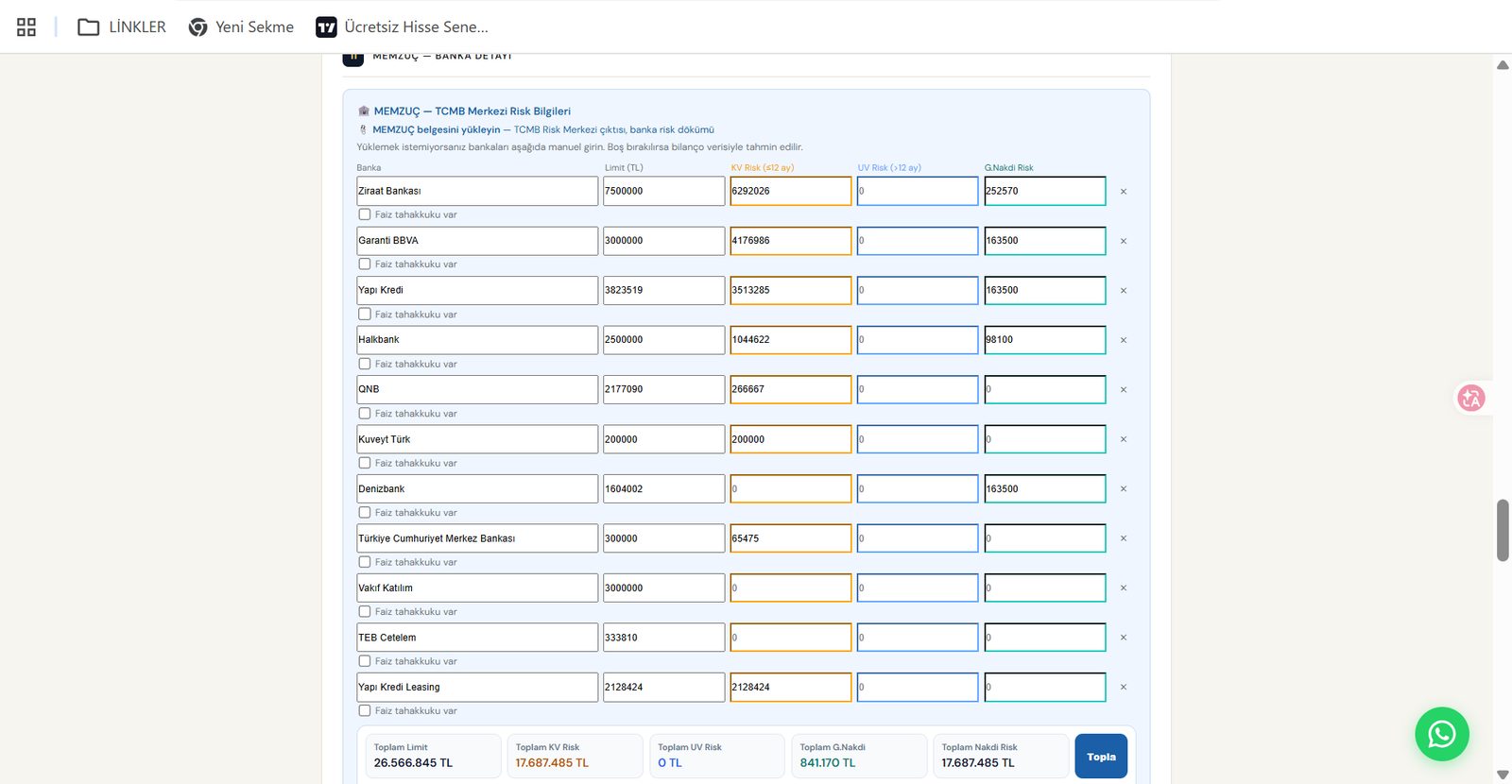The image size is (1512, 784).
Task: Click the UV Risk (>12 ay) column header
Action: [889, 168]
